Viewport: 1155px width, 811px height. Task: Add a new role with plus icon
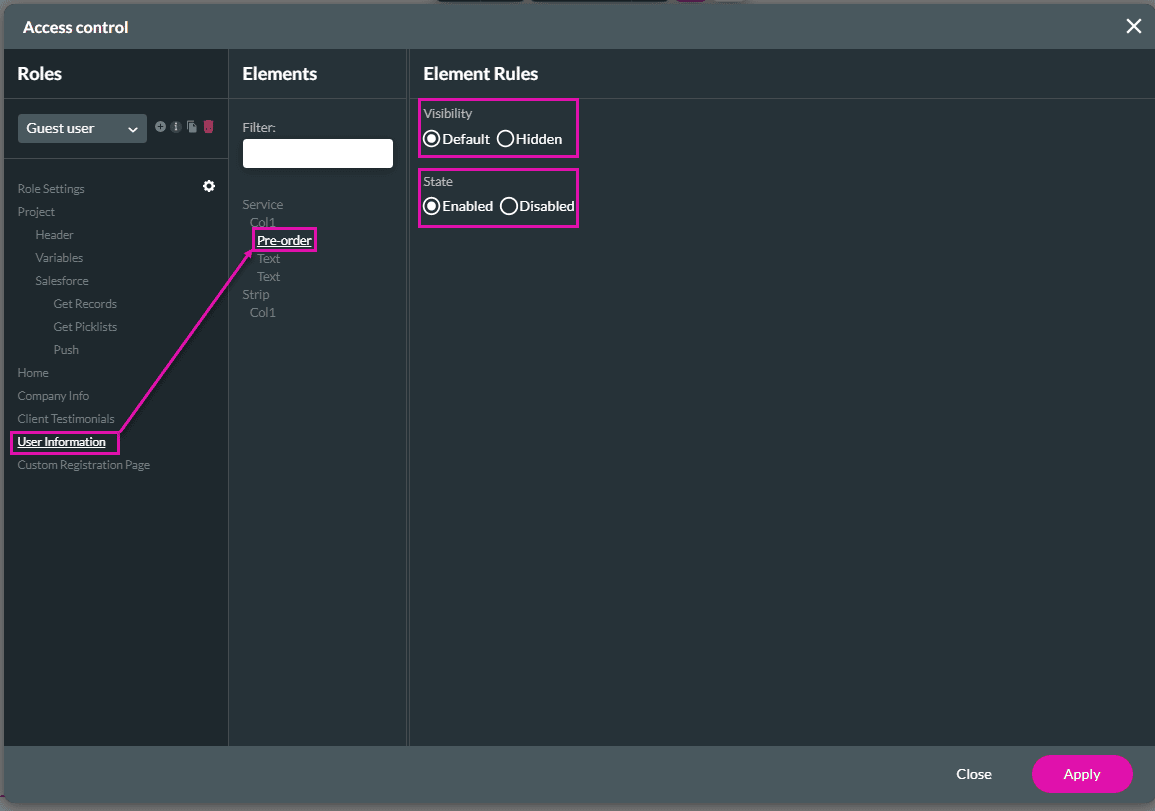[x=160, y=127]
